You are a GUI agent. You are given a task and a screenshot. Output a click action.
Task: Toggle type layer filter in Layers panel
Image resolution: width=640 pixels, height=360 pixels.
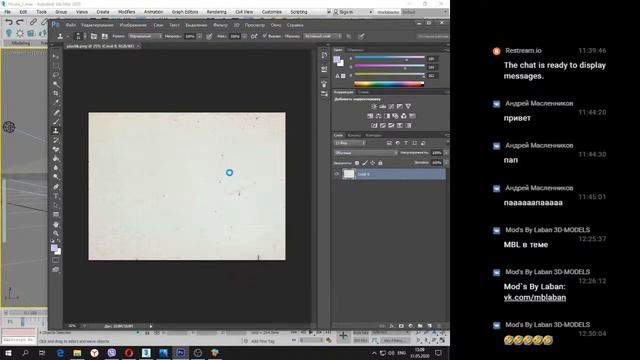pos(406,143)
